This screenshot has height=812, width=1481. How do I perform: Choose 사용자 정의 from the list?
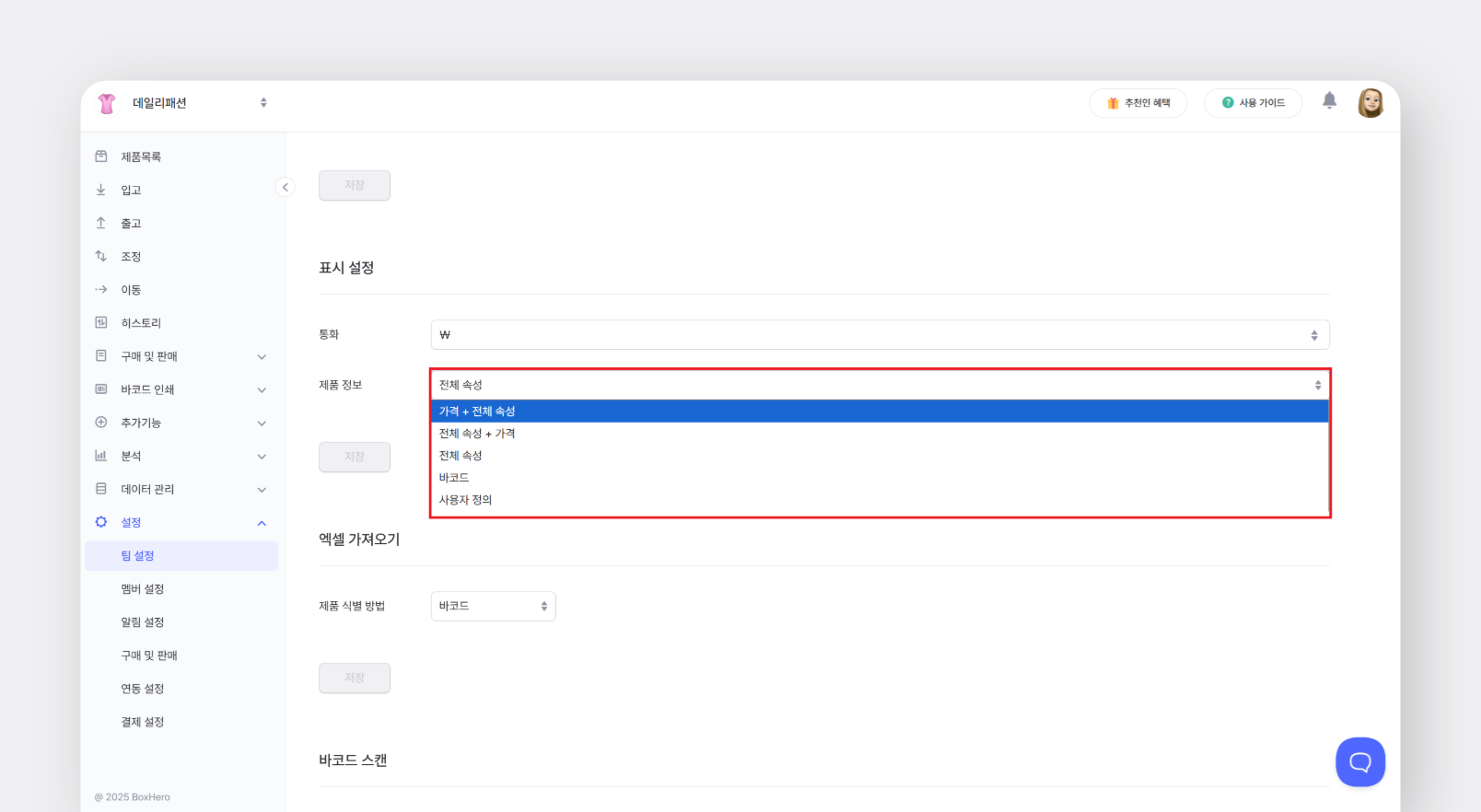tap(466, 500)
